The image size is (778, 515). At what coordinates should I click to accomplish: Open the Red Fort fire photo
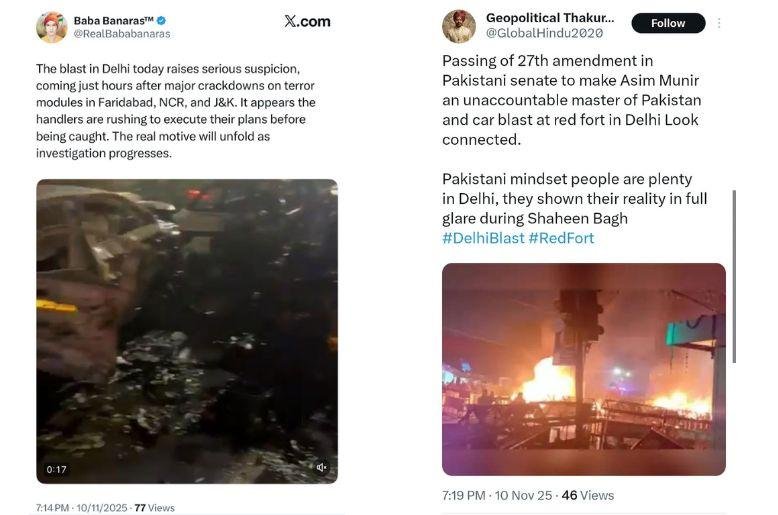[584, 369]
